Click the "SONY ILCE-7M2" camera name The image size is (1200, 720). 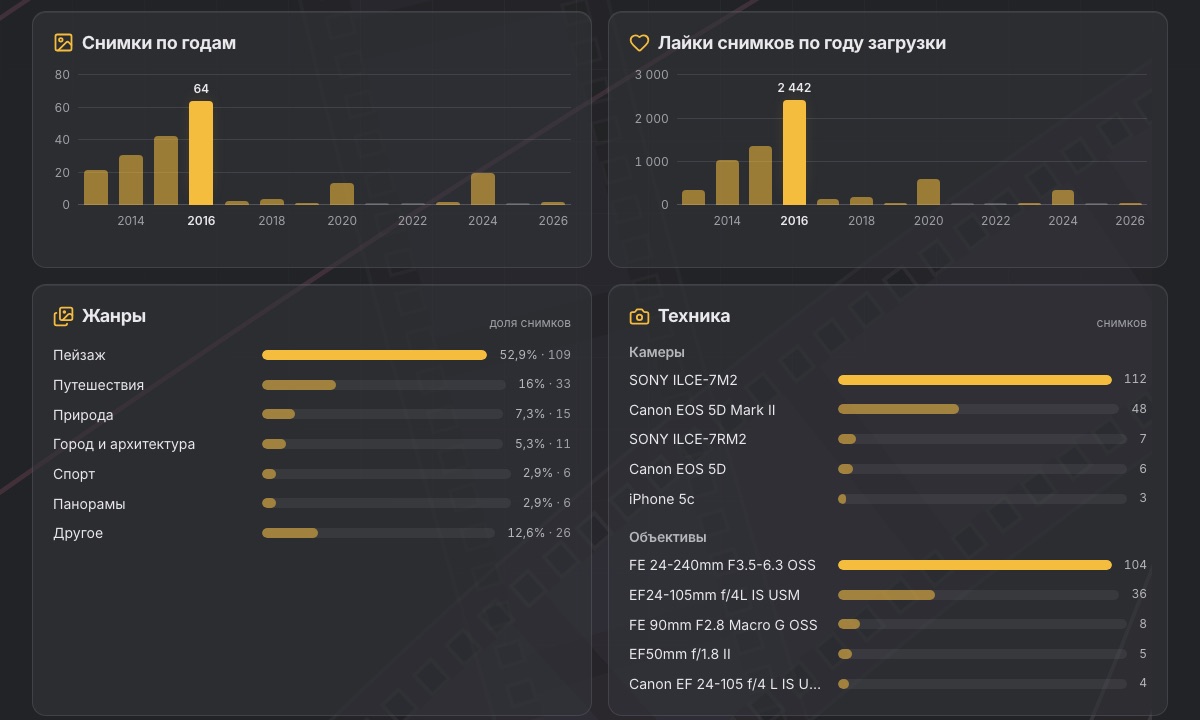click(x=683, y=380)
